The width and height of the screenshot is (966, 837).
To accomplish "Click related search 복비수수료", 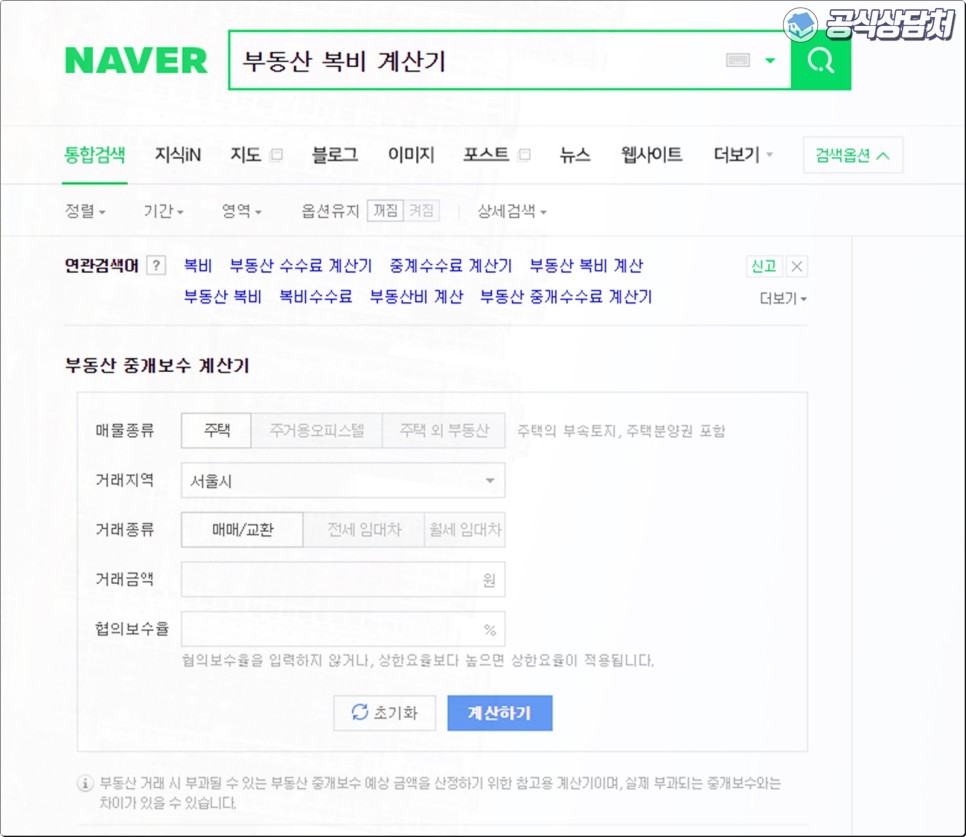I will pos(315,296).
